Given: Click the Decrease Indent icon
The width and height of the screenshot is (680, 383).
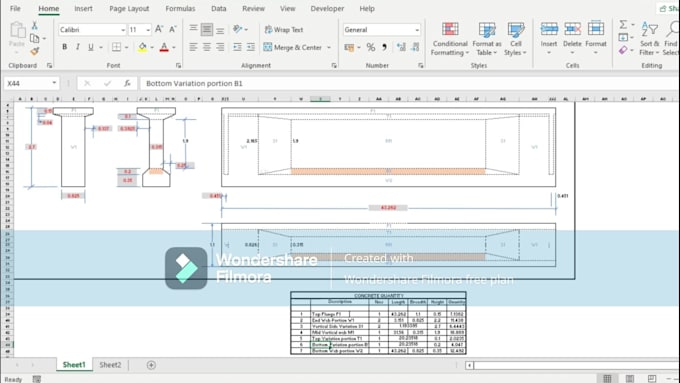Looking at the screenshot, I should [237, 47].
